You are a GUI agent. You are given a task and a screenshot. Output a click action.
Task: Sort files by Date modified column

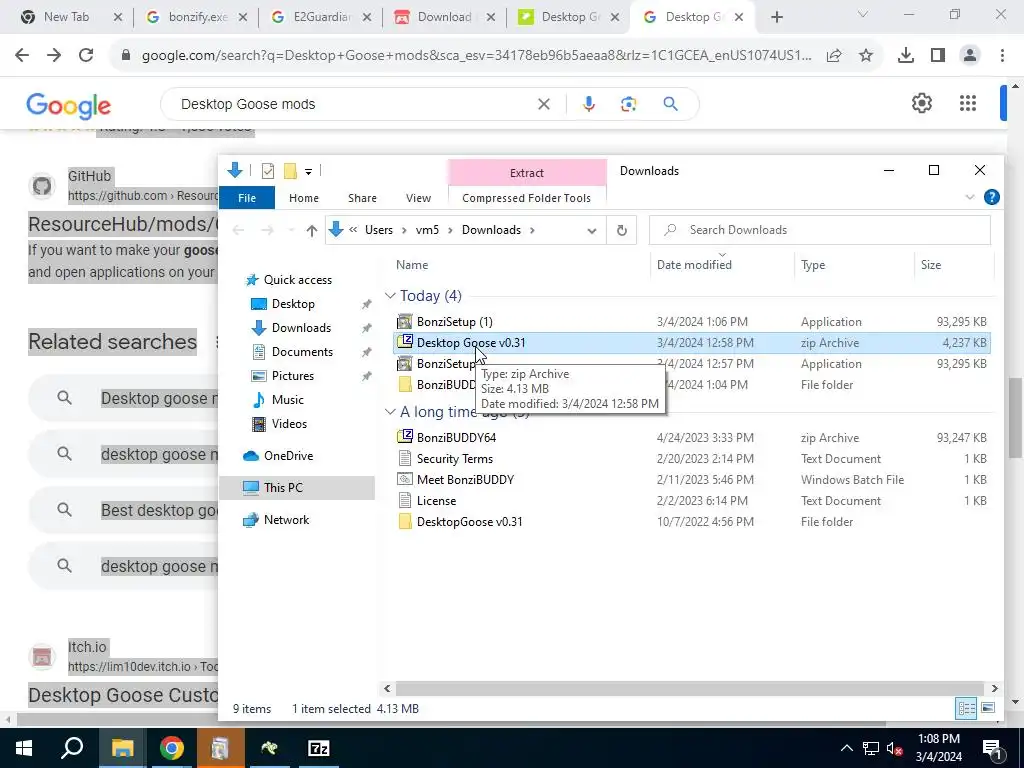pos(694,264)
